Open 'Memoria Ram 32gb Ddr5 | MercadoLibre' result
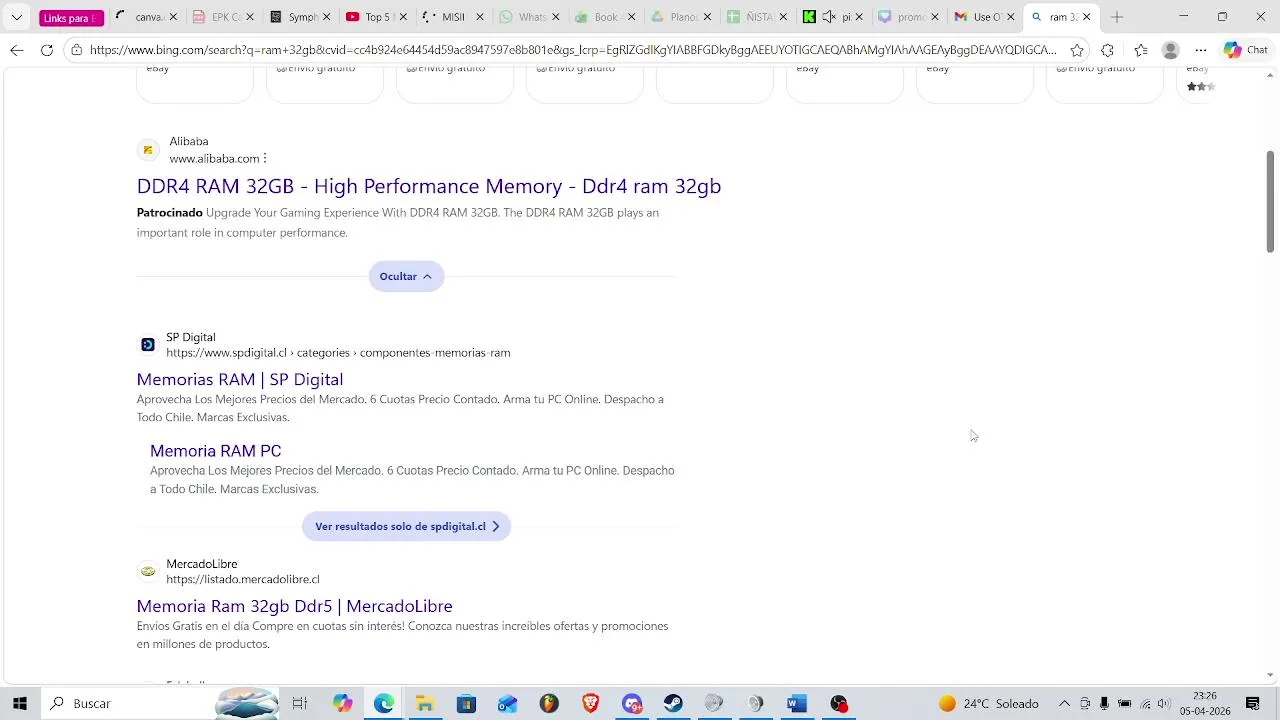The image size is (1280, 720). point(295,606)
